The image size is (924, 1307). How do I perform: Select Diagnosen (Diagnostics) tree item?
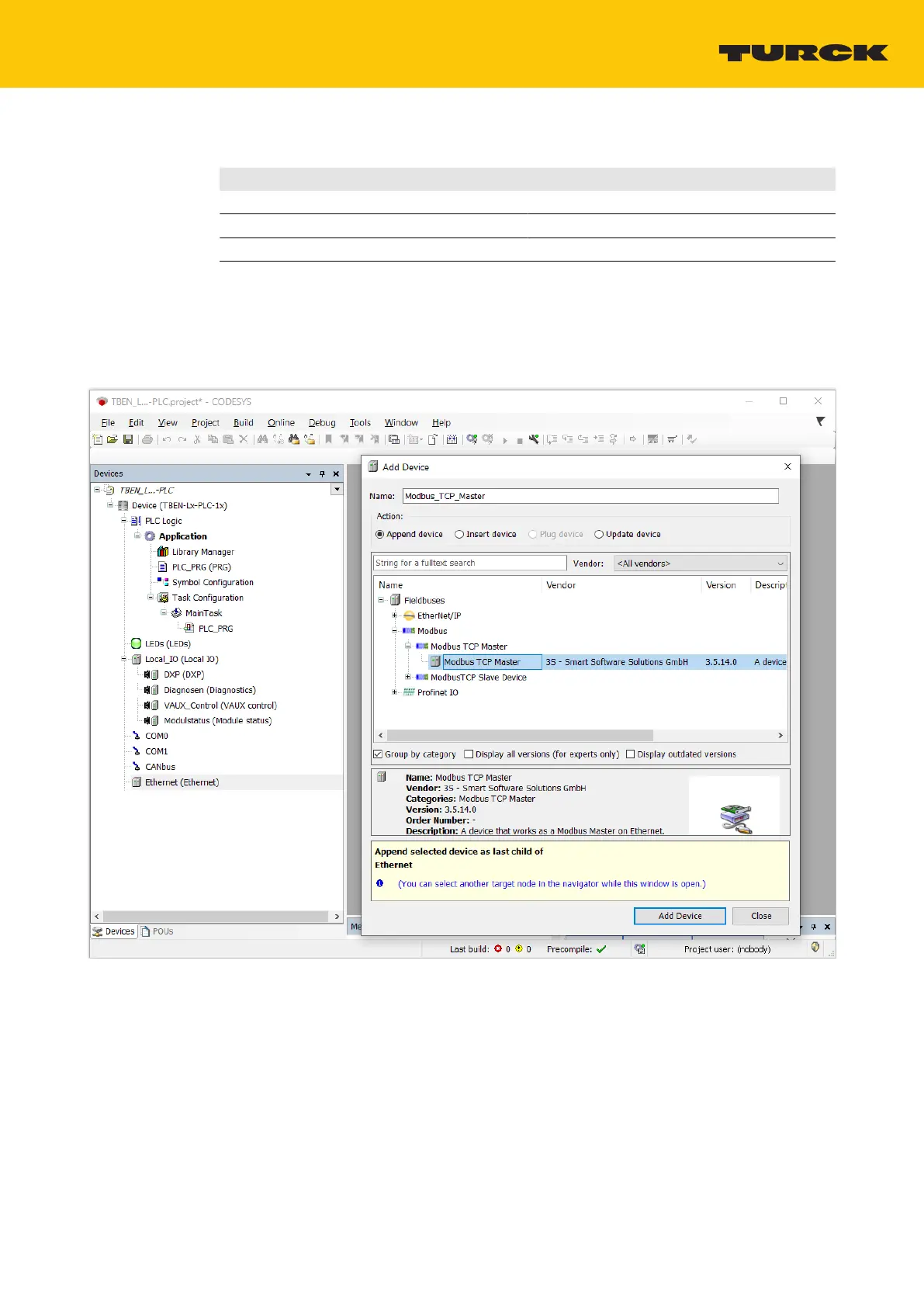209,690
